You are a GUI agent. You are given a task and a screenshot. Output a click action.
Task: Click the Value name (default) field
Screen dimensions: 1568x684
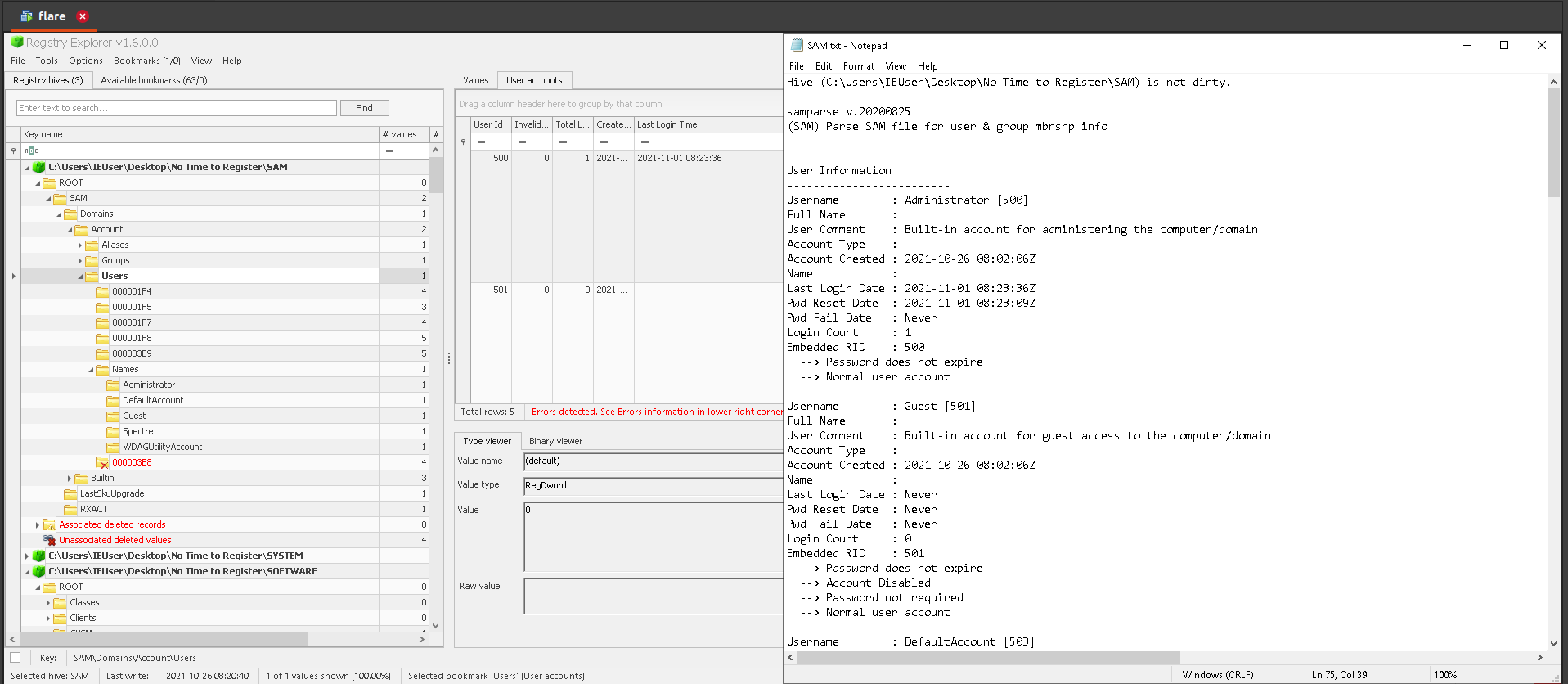pyautogui.click(x=653, y=461)
